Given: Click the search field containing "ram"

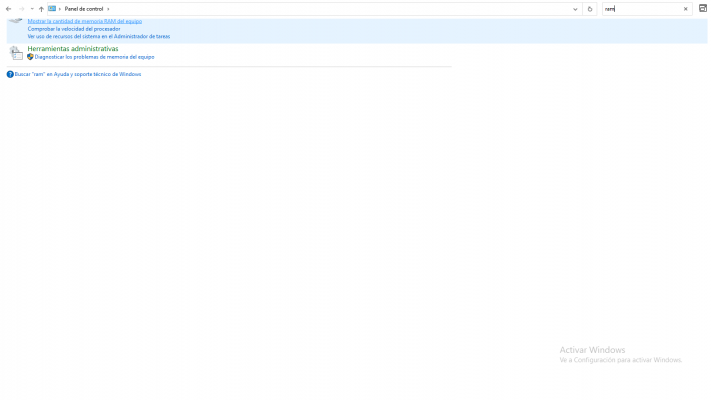Looking at the screenshot, I should 640,9.
